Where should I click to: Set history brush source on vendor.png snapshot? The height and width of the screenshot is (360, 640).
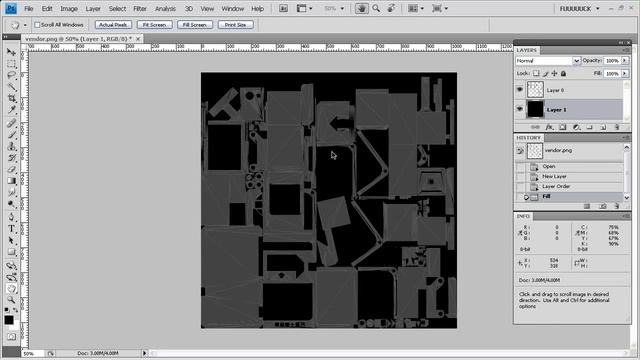pyautogui.click(x=520, y=151)
